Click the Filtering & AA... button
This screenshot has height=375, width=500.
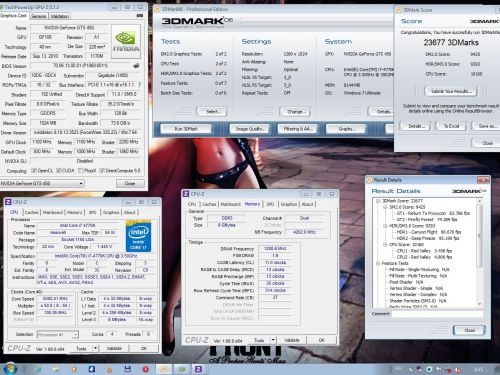pos(298,129)
